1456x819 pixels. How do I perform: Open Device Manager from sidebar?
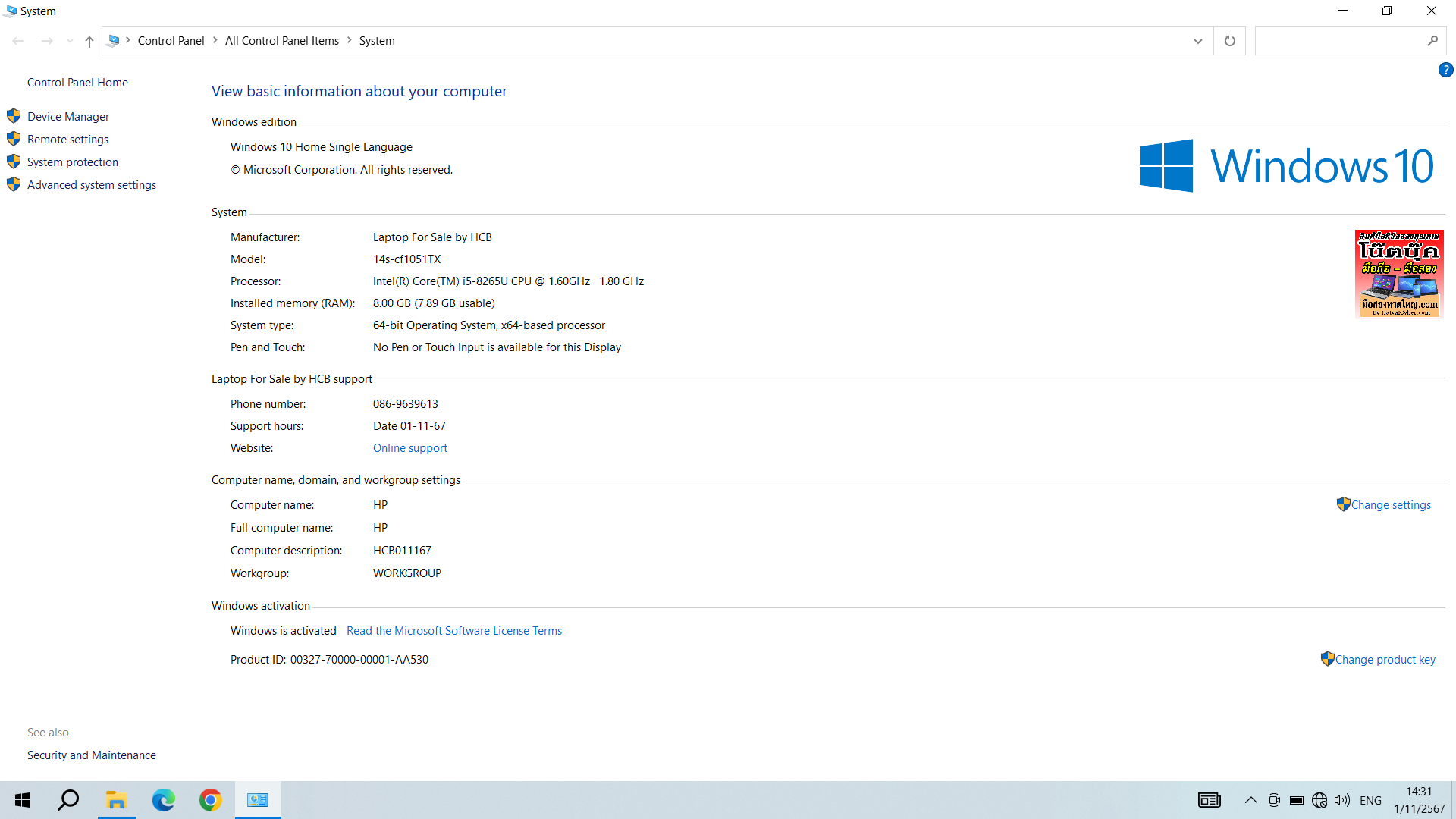pyautogui.click(x=68, y=116)
